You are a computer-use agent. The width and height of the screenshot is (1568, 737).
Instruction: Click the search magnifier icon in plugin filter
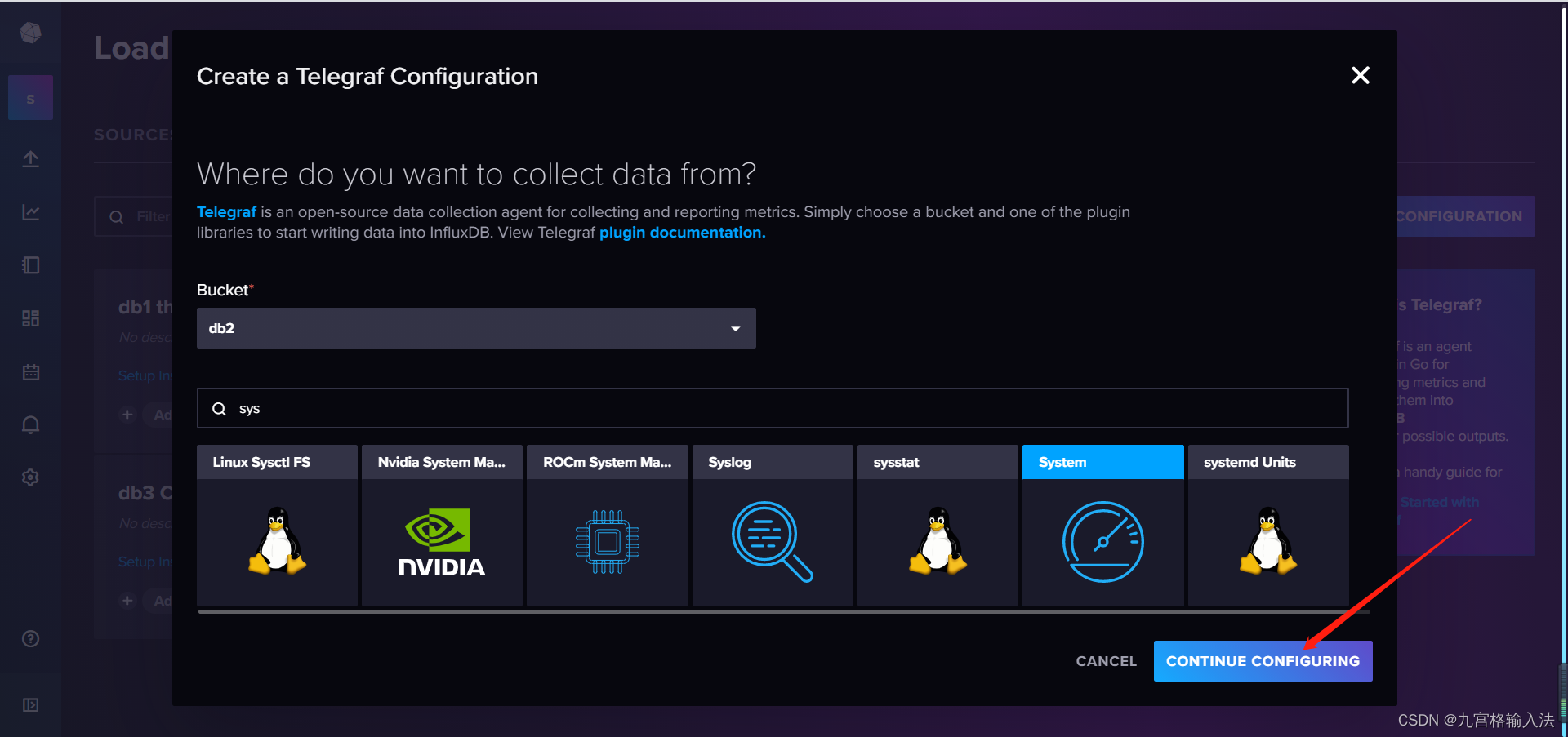click(x=219, y=409)
